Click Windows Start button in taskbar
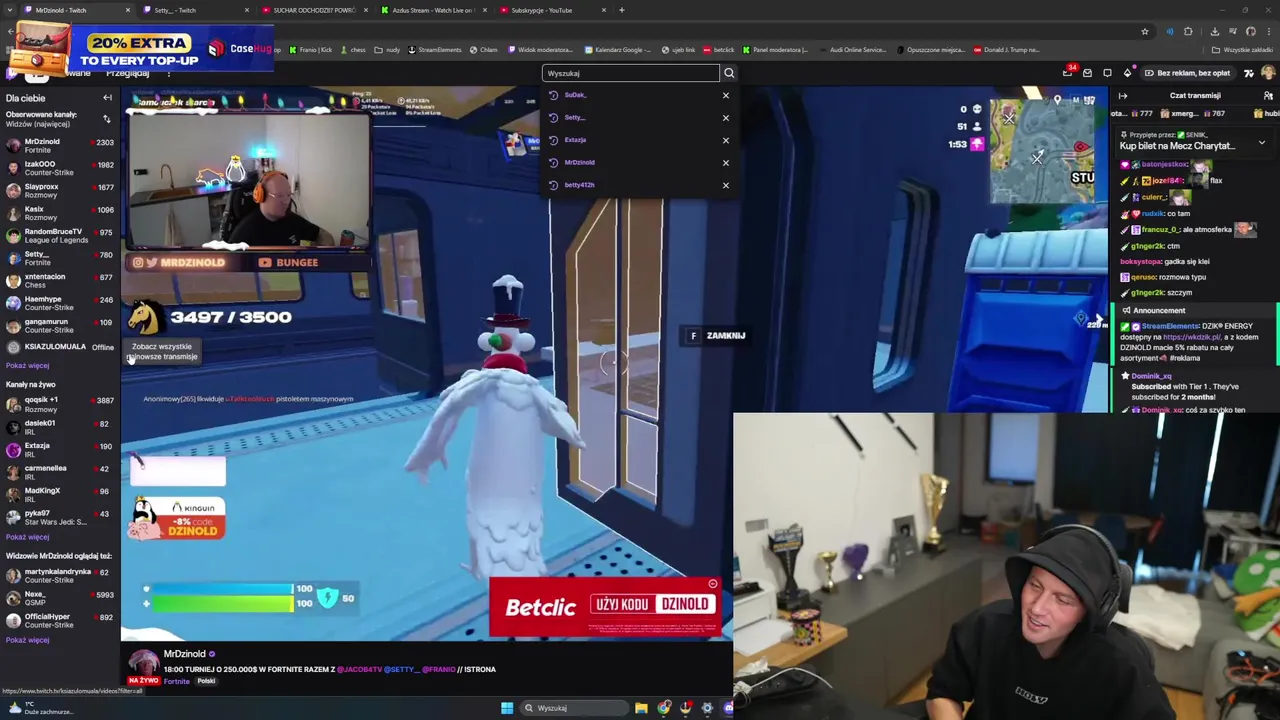 tap(507, 708)
